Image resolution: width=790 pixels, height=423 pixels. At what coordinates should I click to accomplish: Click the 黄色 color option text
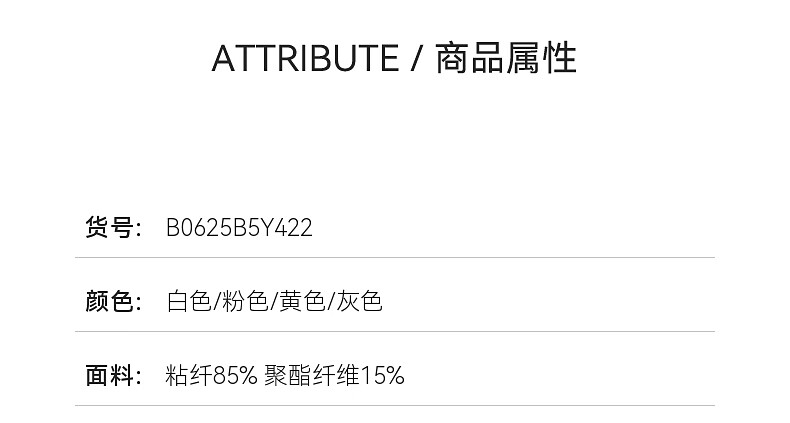pyautogui.click(x=302, y=302)
